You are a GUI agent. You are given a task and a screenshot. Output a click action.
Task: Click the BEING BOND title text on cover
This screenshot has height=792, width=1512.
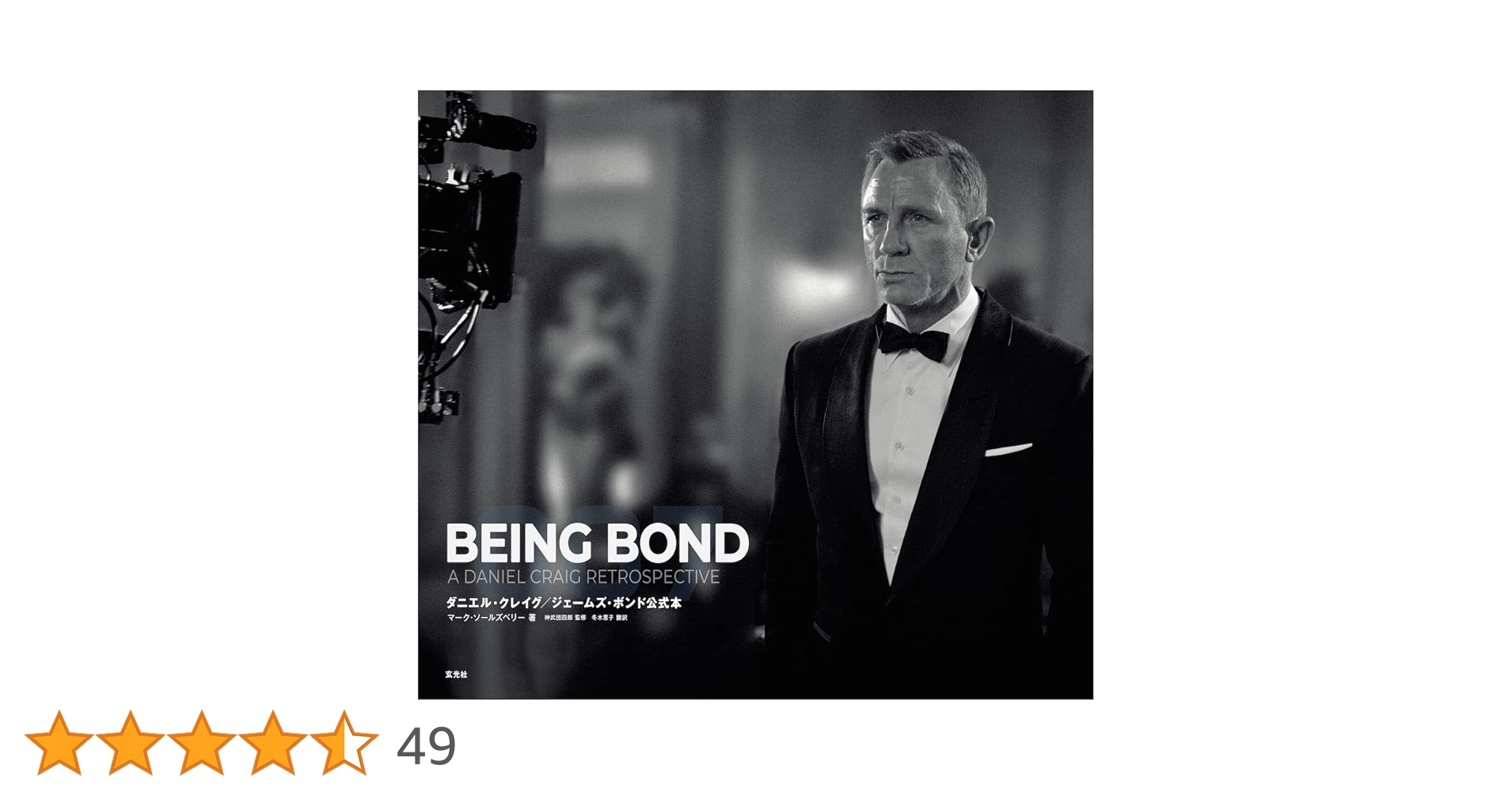[x=598, y=543]
